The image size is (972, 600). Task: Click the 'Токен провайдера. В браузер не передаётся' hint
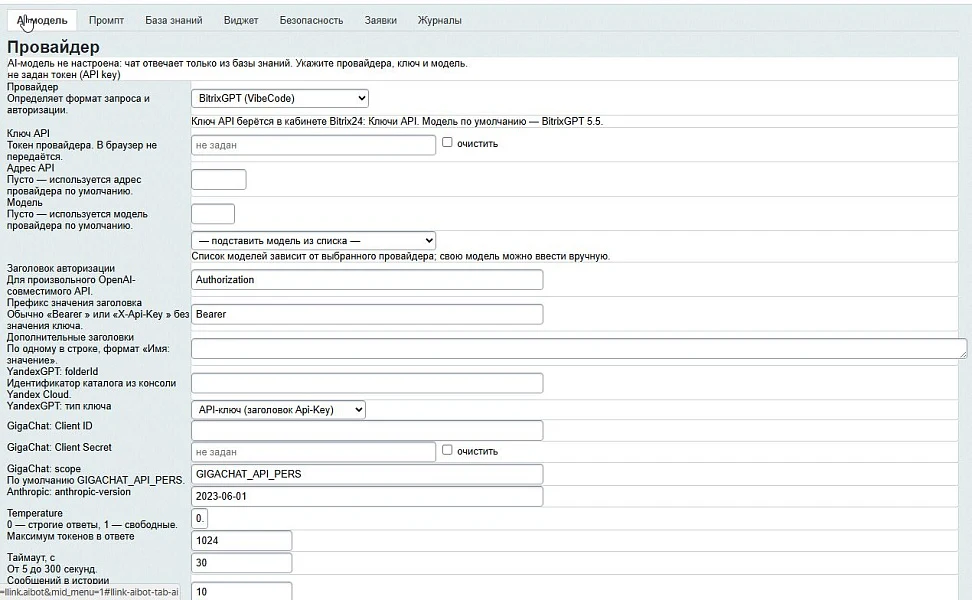coord(82,151)
